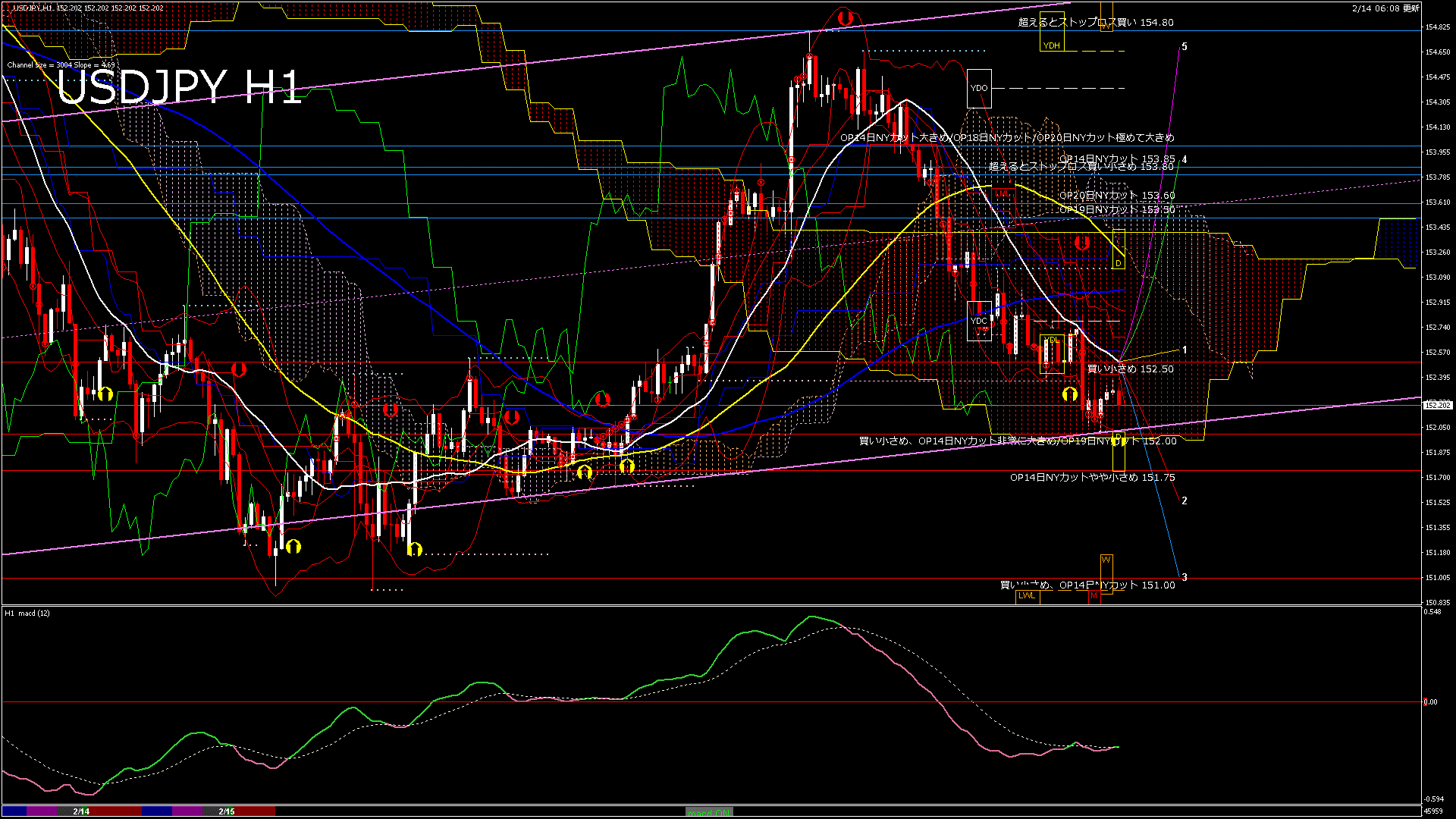Click the yellow D box on the kumo edge
This screenshot has width=1456, height=819.
point(1118,250)
